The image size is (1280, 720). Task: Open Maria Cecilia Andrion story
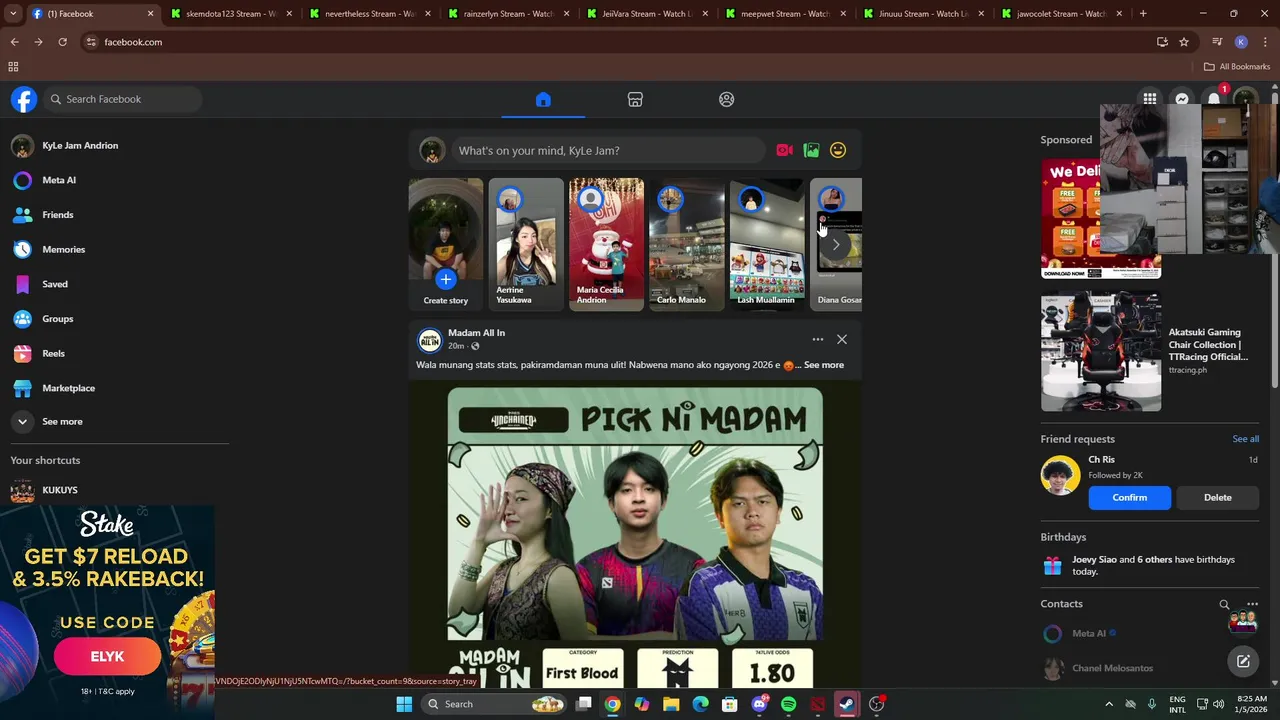pos(606,244)
